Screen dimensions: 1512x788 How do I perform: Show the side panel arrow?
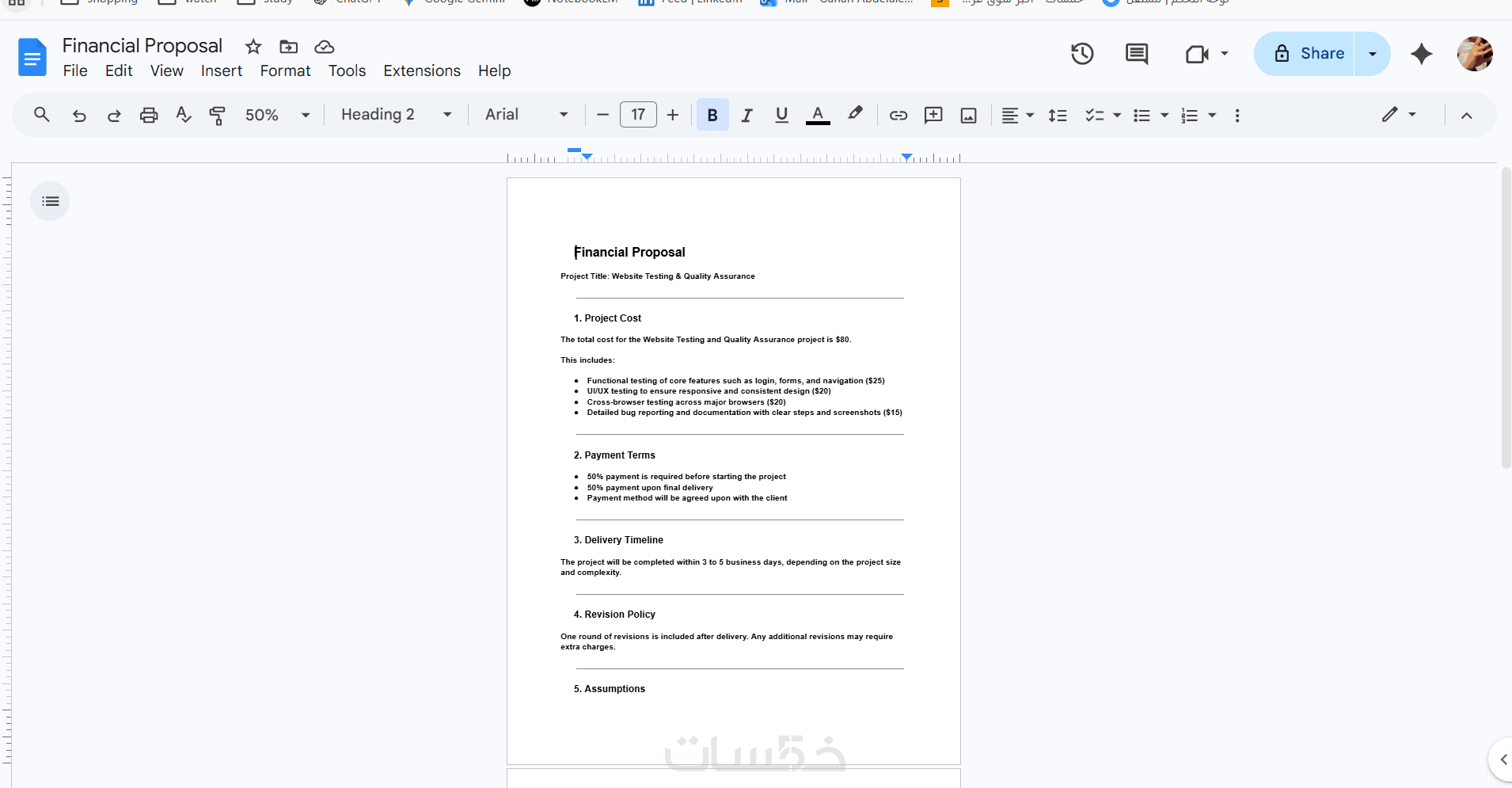tap(1502, 759)
